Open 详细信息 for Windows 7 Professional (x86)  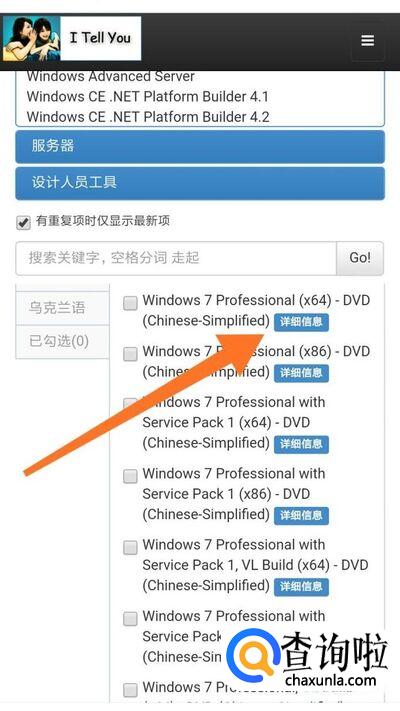[301, 373]
